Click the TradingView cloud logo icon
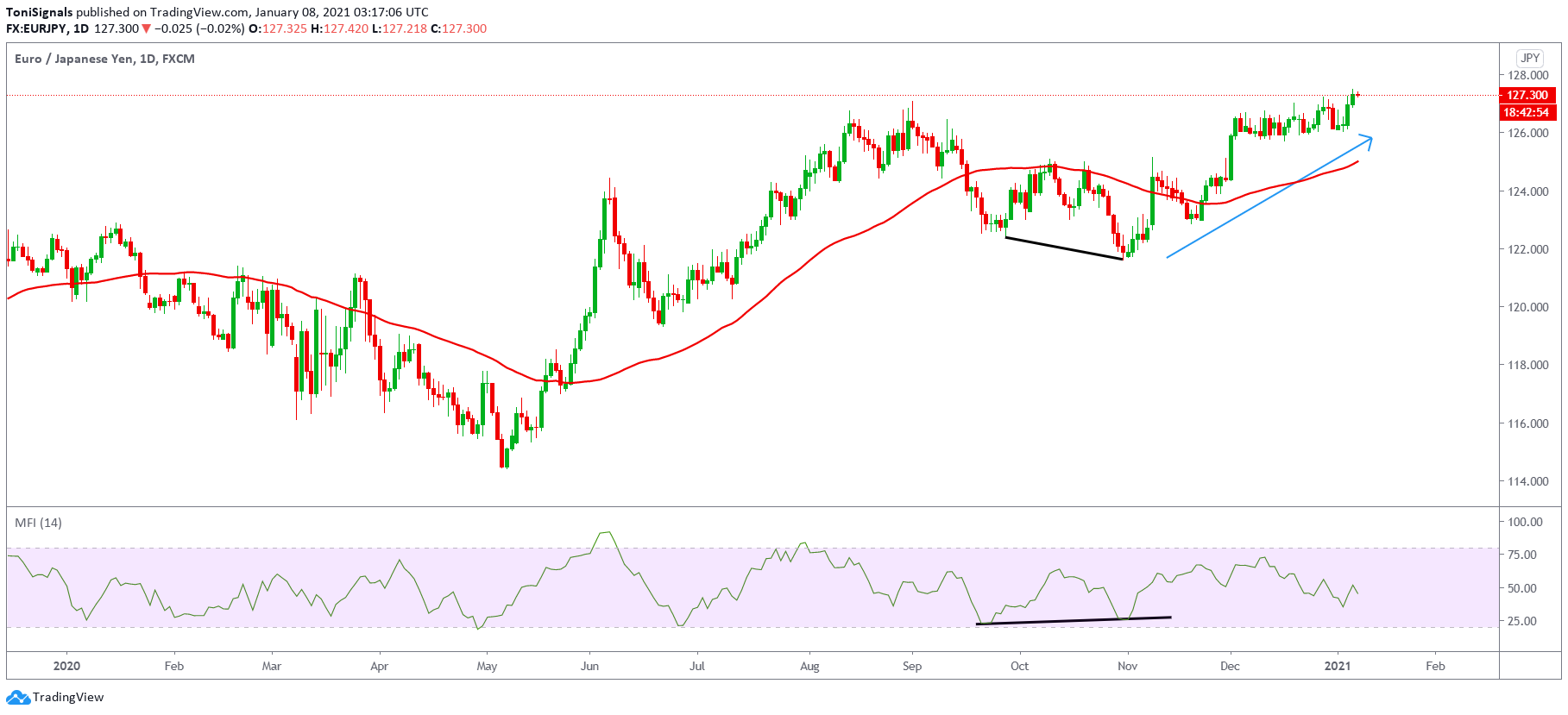The height and width of the screenshot is (715, 1568). (x=17, y=697)
